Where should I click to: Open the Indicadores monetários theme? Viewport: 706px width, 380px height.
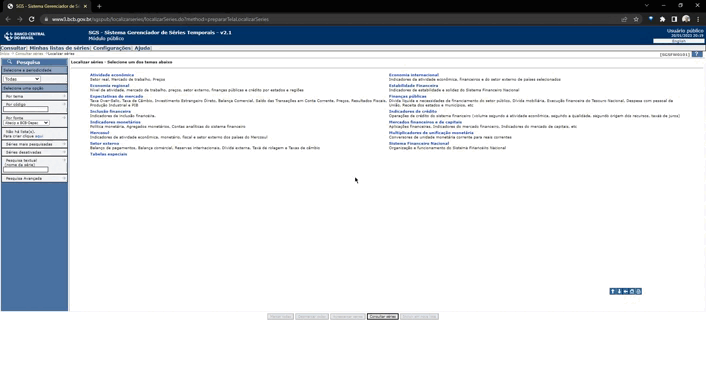[115, 122]
